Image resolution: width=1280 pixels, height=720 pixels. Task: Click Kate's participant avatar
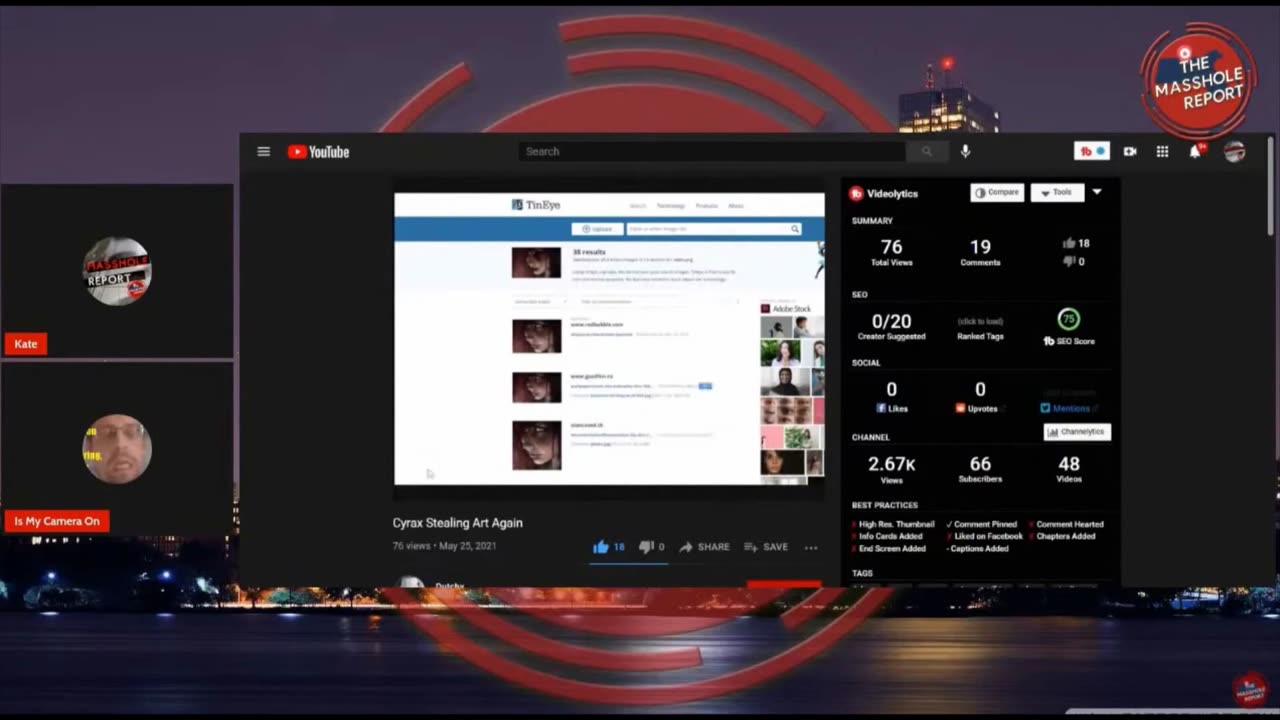point(117,271)
